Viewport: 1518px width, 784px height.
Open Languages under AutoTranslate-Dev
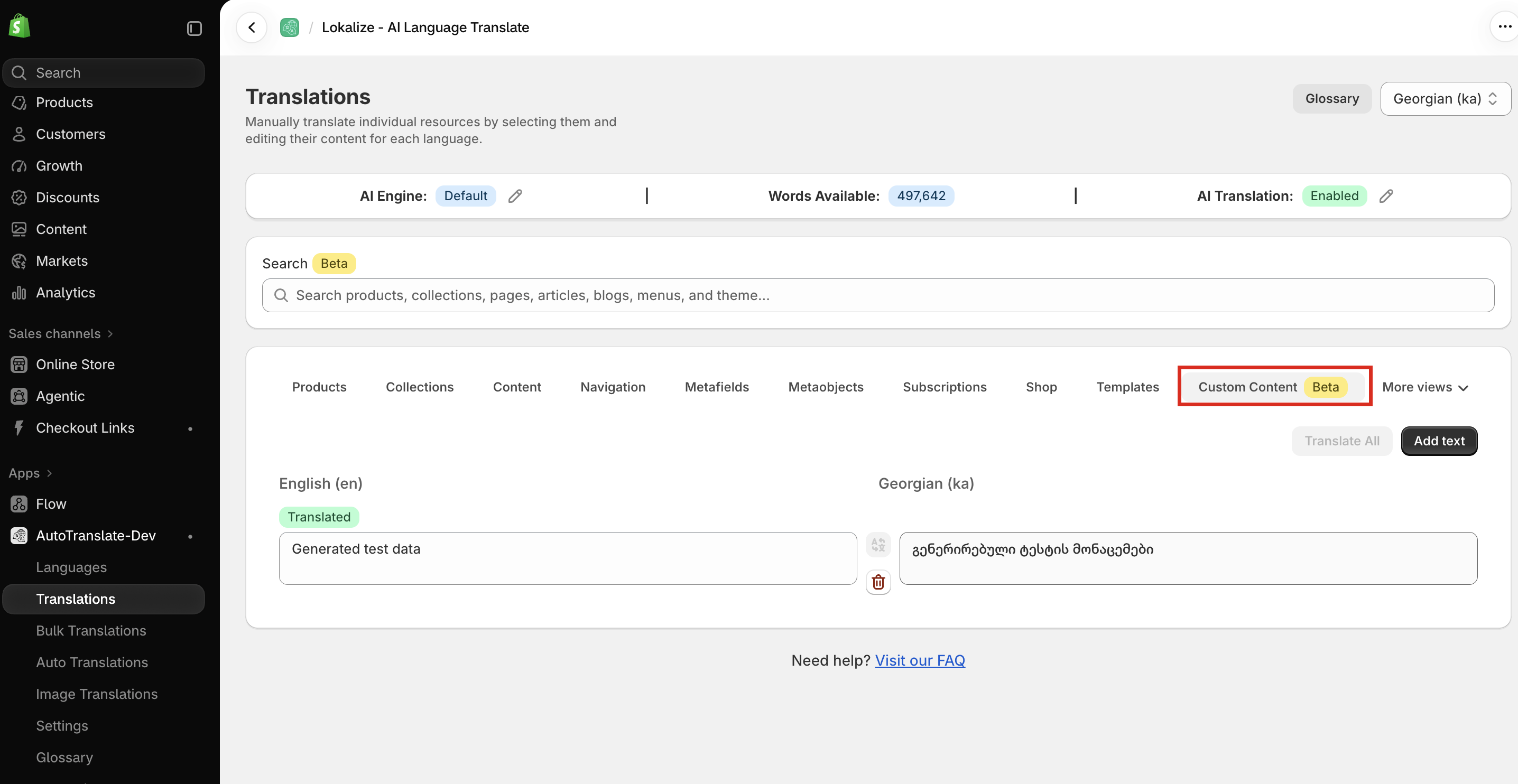[x=71, y=568]
